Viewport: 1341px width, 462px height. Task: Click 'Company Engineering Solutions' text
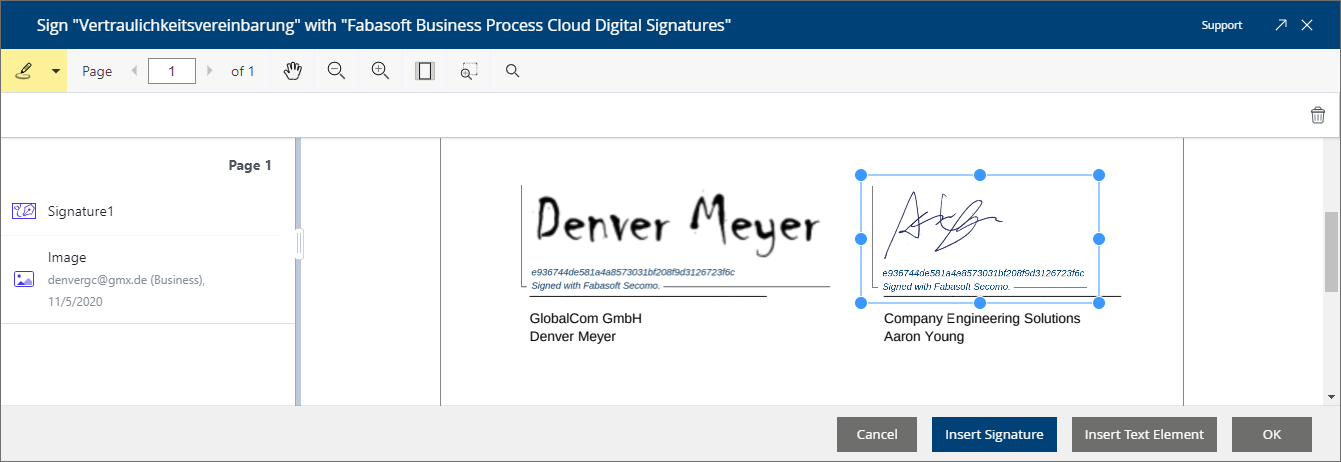pos(982,318)
